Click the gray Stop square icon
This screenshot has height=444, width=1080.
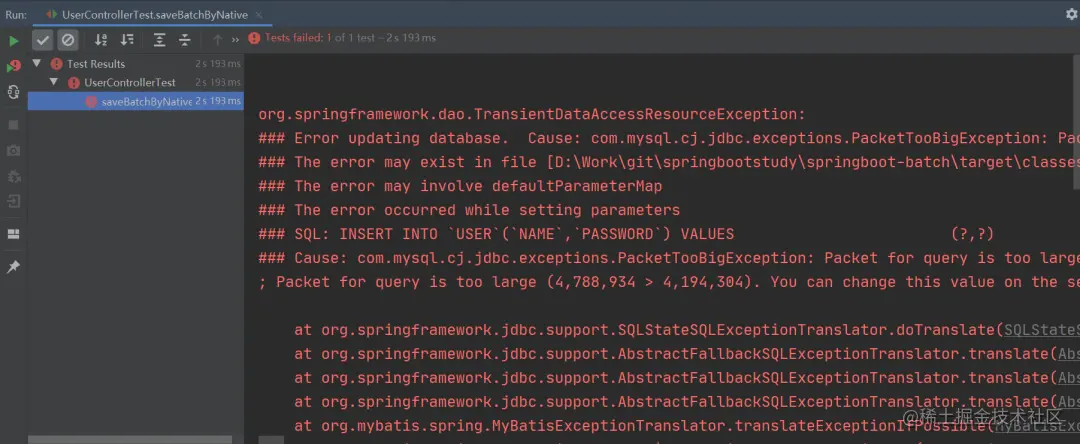(13, 125)
